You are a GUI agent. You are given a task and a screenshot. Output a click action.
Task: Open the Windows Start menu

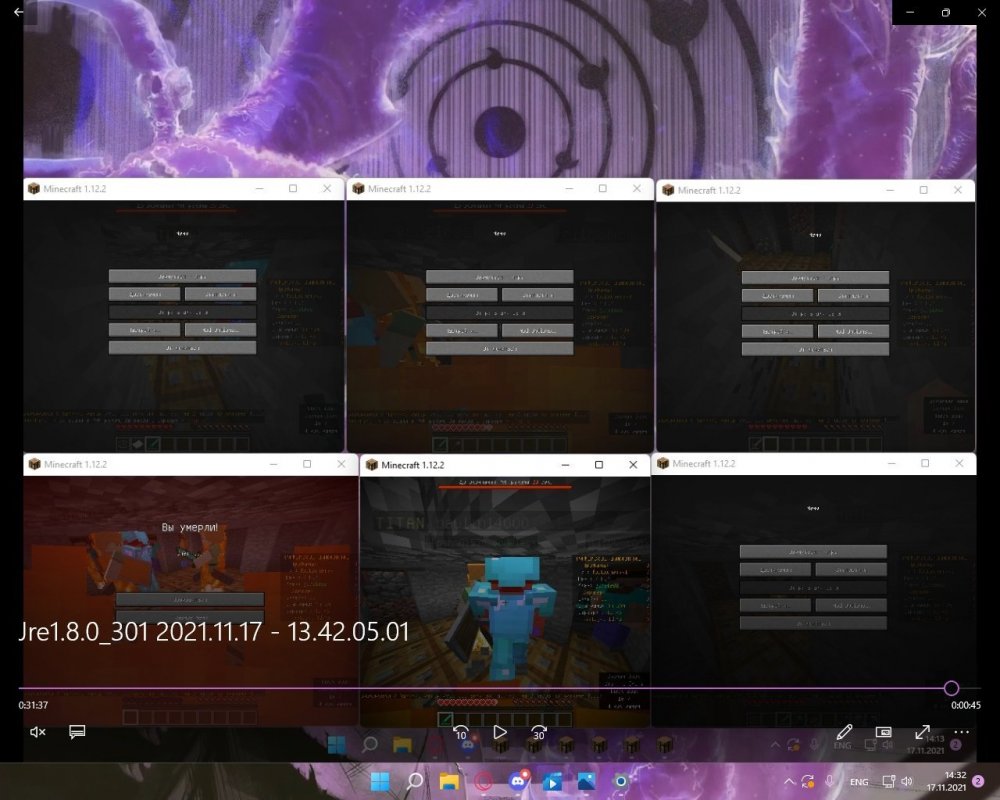(x=380, y=781)
